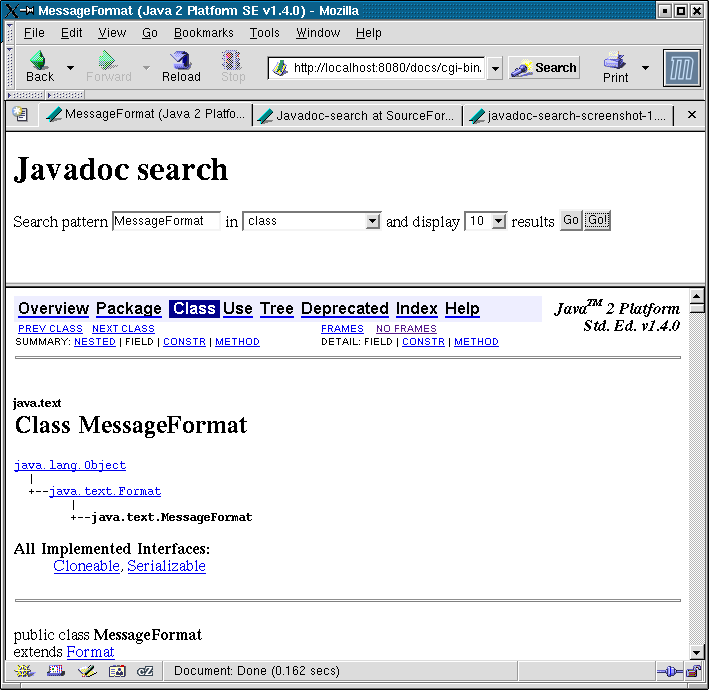Open the Edit menu
Screen dimensions: 709x690
tap(71, 33)
